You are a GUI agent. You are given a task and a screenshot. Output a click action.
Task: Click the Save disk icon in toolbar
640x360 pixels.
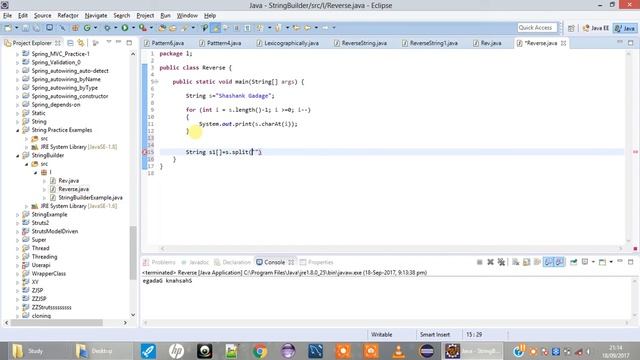[26, 28]
